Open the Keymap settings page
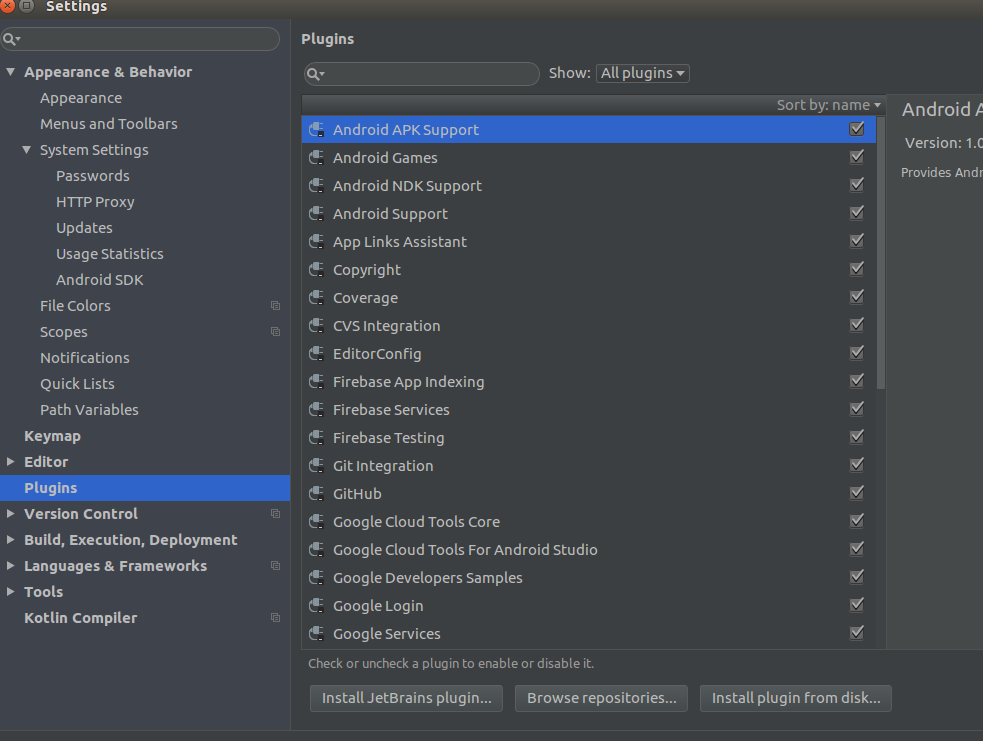Screen dimensions: 983x741 tap(53, 436)
